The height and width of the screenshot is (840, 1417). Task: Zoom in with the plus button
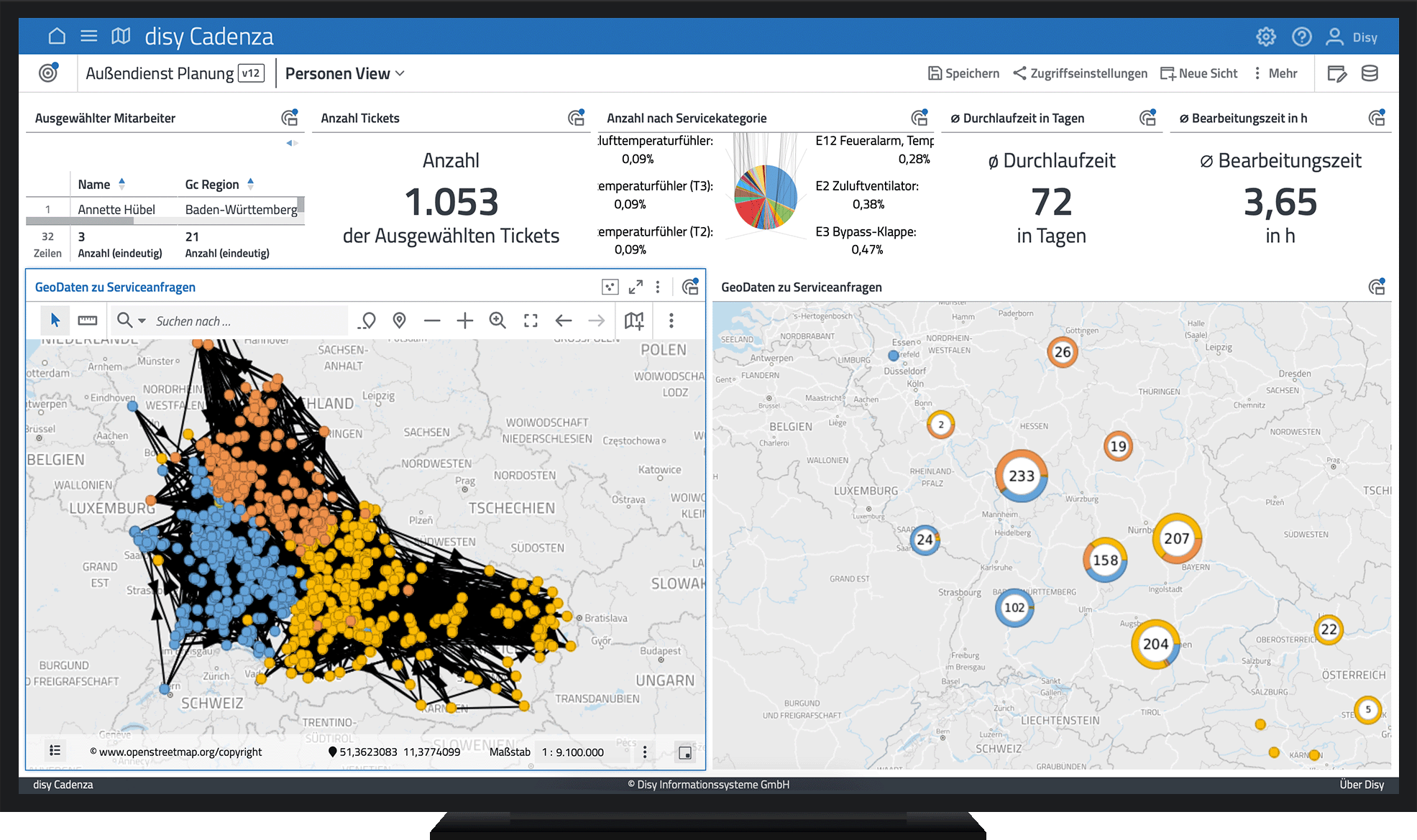point(465,320)
